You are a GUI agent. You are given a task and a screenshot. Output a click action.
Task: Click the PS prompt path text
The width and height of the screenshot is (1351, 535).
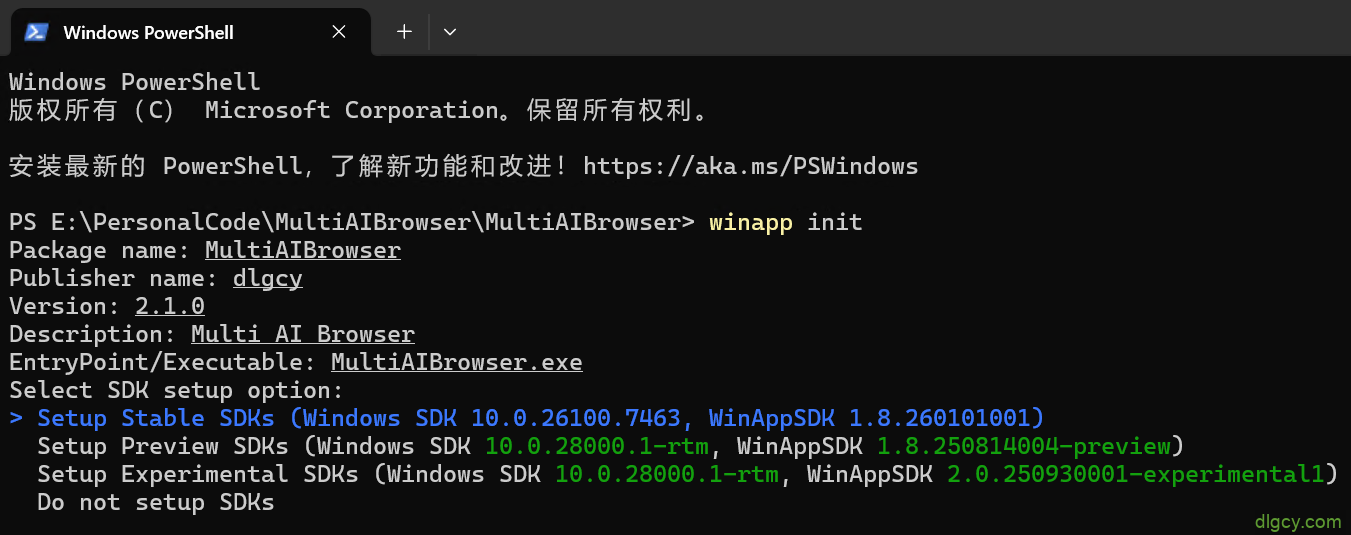coord(350,222)
